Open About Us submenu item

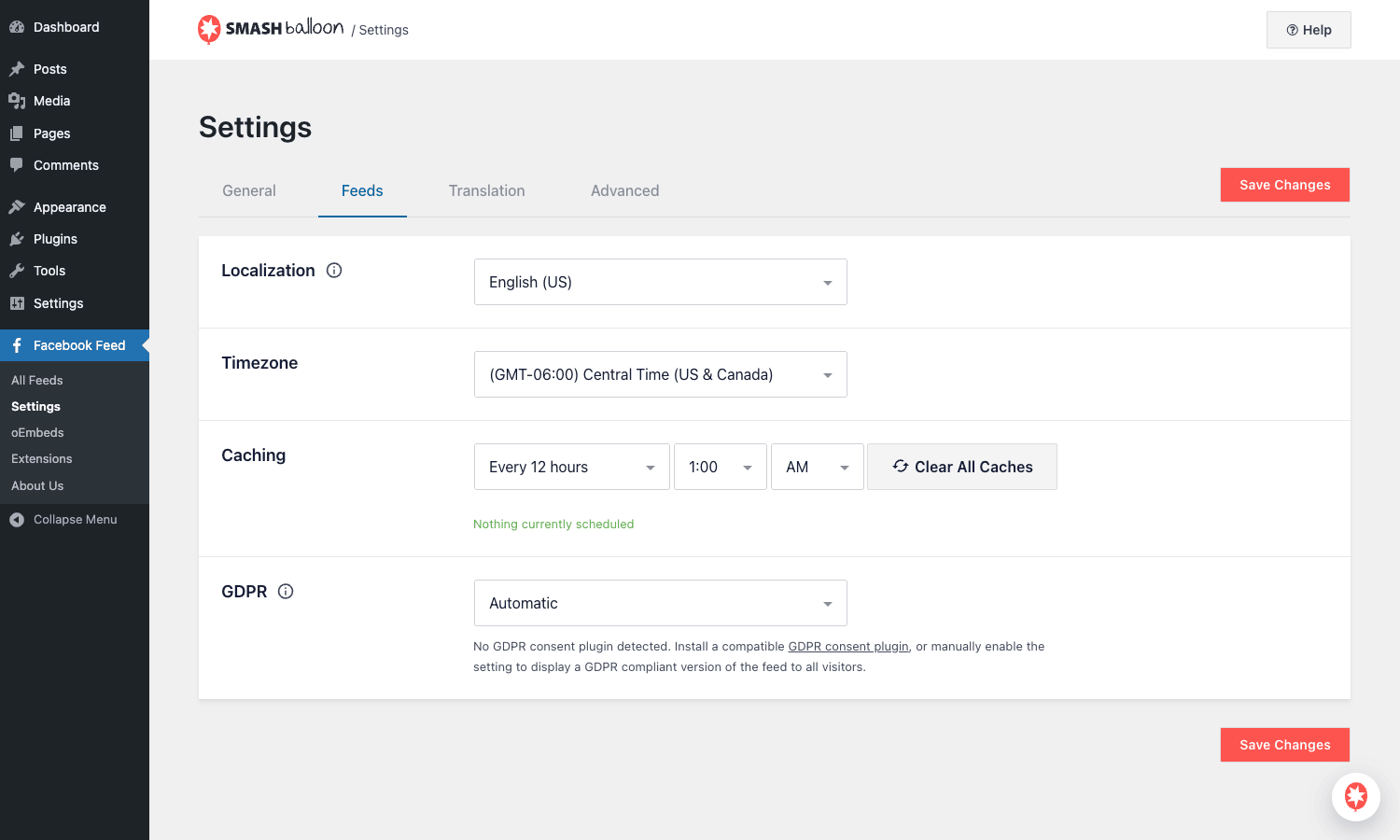coord(37,485)
